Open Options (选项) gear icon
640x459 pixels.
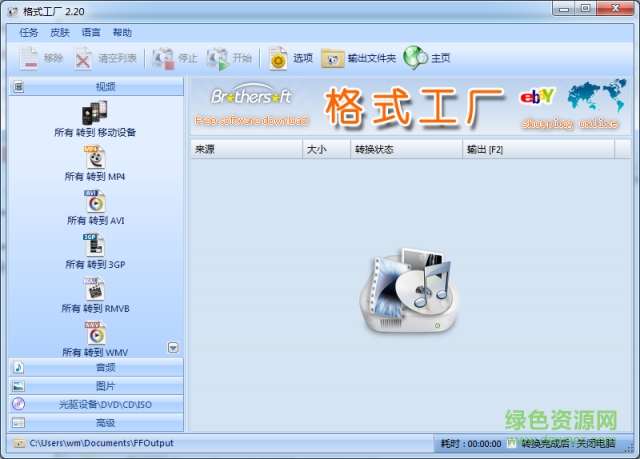(x=278, y=58)
